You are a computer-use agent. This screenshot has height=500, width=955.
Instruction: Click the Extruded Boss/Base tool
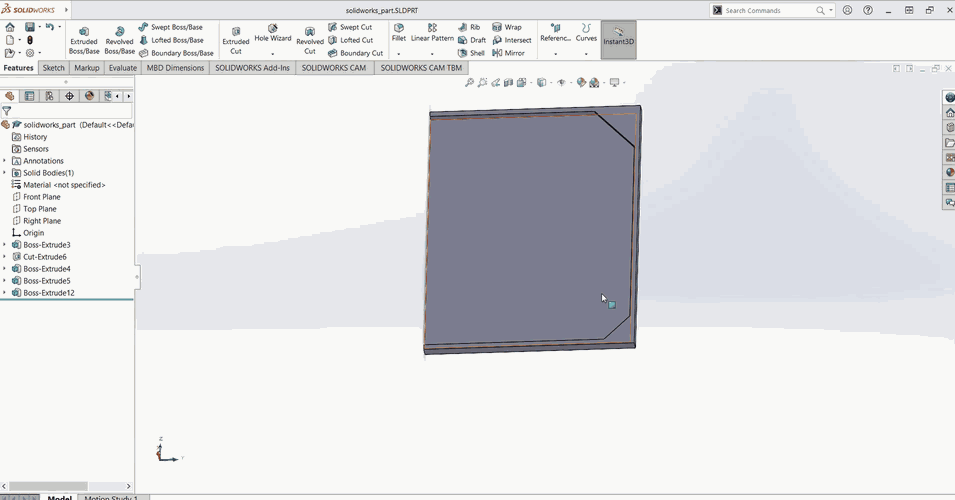[x=84, y=40]
